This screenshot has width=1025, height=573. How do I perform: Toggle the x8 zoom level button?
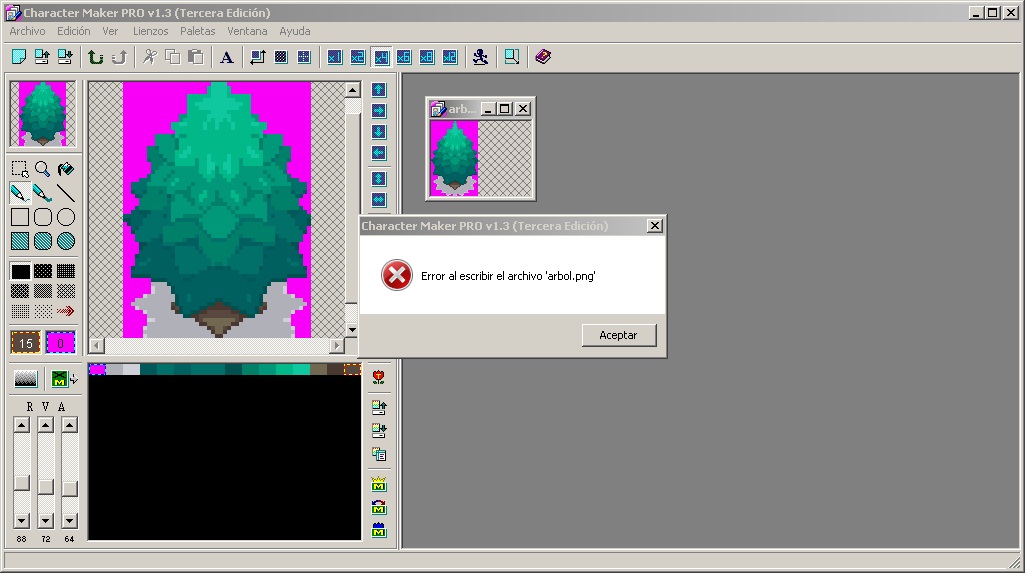(x=427, y=57)
